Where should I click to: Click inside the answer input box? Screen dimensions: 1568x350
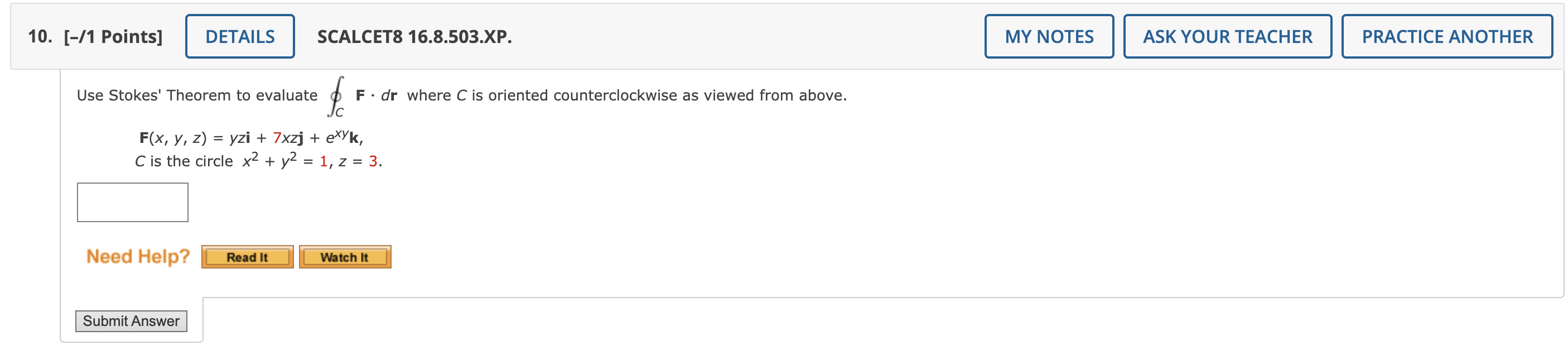[132, 202]
